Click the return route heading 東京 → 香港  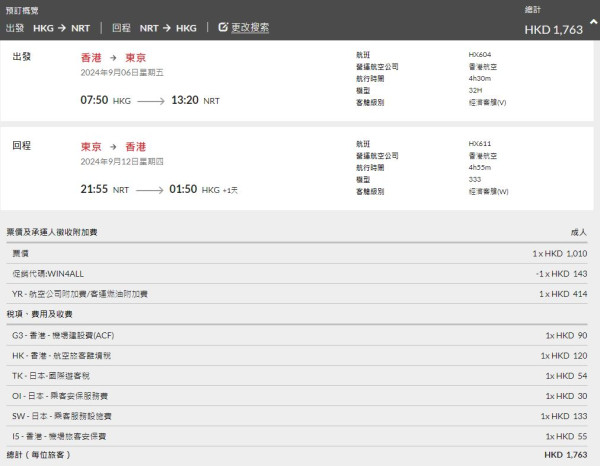tap(113, 147)
